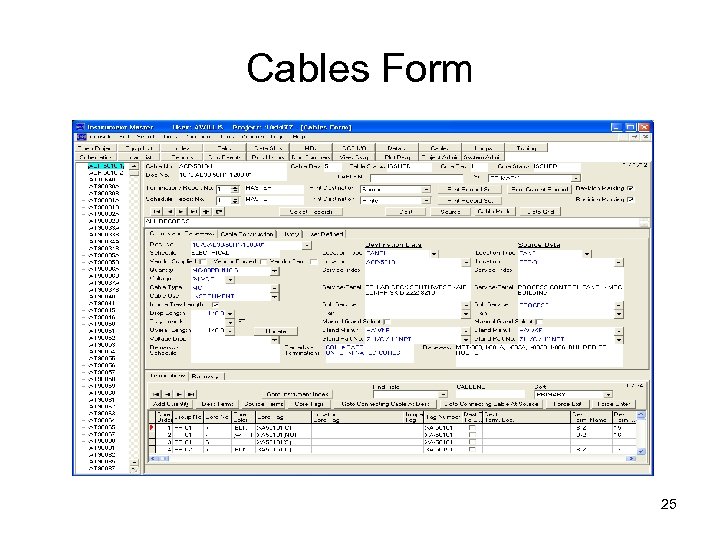Go to last cable record
The height and width of the screenshot is (540, 720).
coord(194,212)
